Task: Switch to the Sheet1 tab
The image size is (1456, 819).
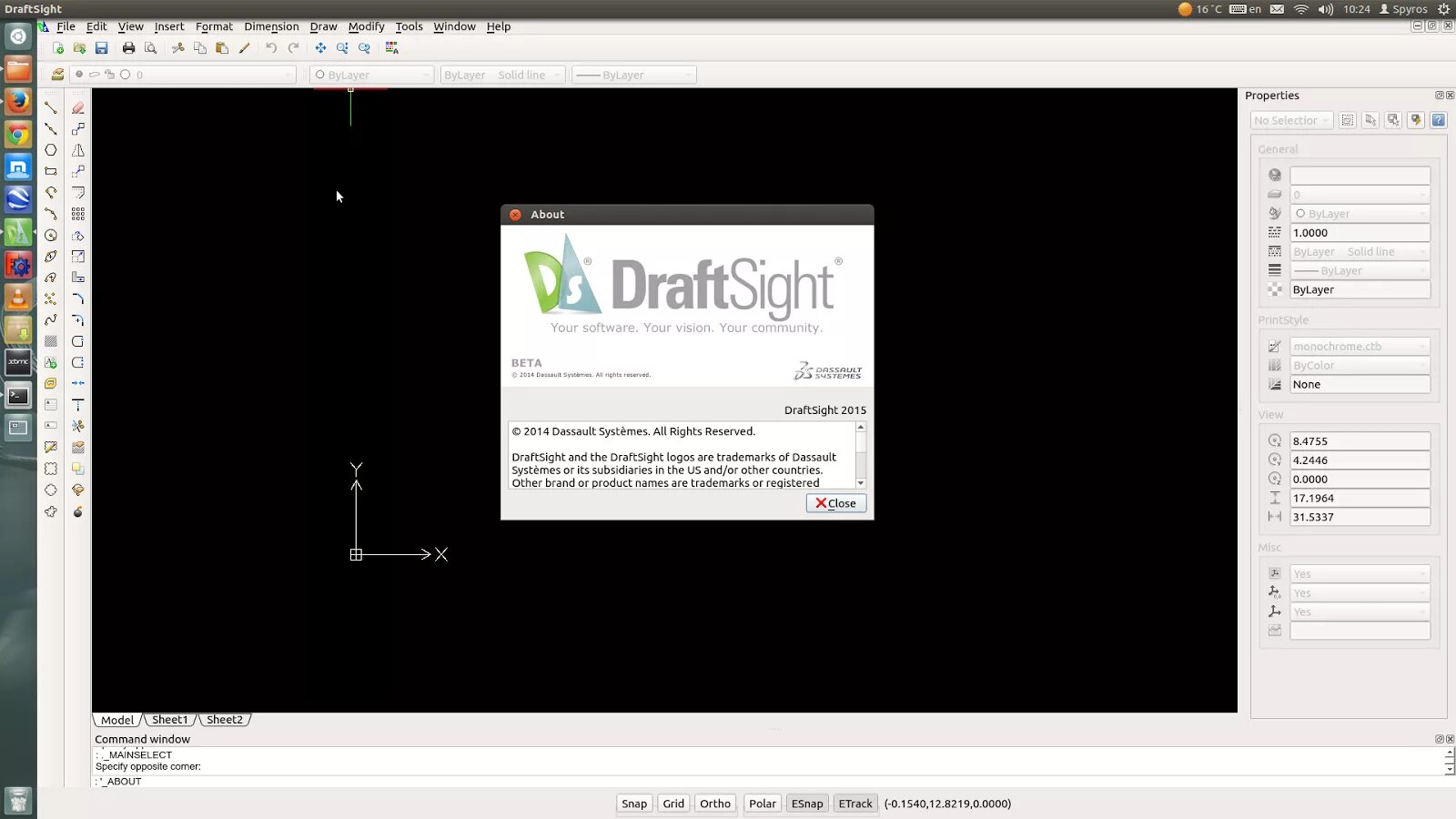Action: [x=170, y=720]
